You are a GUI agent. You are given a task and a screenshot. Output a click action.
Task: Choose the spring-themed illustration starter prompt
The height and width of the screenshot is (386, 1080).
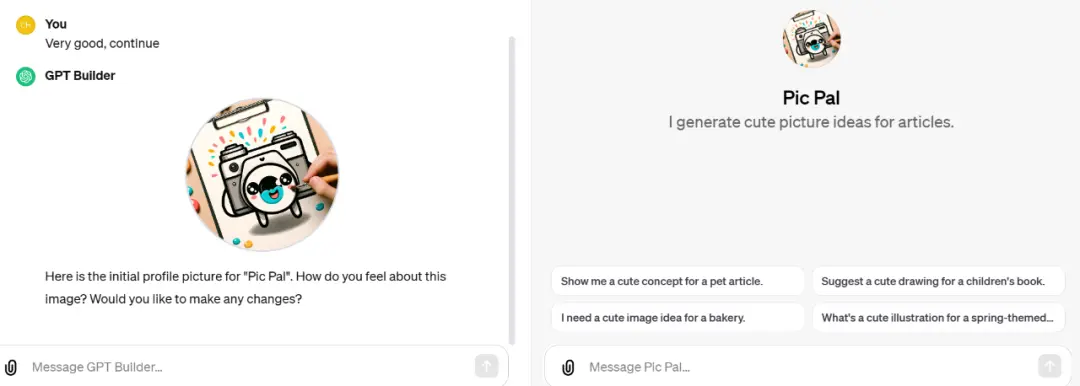(x=939, y=318)
